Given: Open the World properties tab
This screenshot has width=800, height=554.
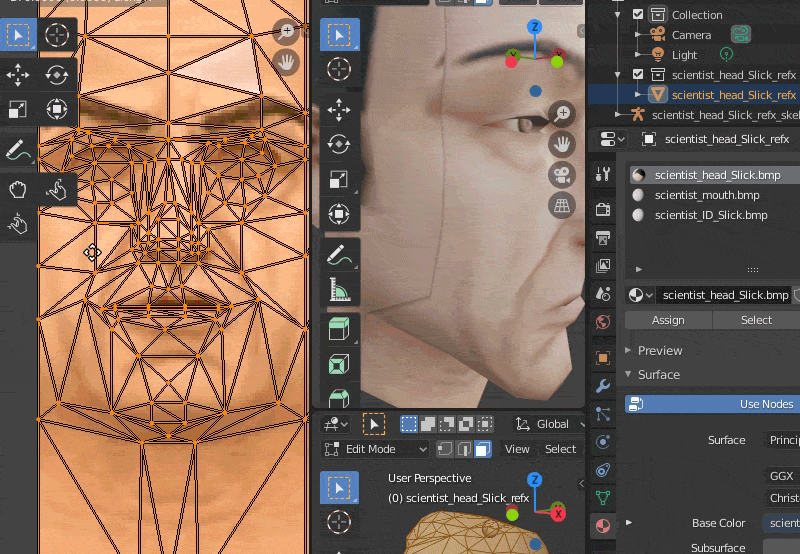Looking at the screenshot, I should [603, 322].
